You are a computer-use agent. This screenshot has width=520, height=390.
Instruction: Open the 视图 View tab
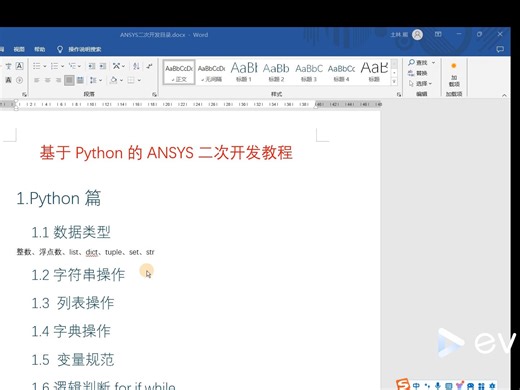point(19,49)
